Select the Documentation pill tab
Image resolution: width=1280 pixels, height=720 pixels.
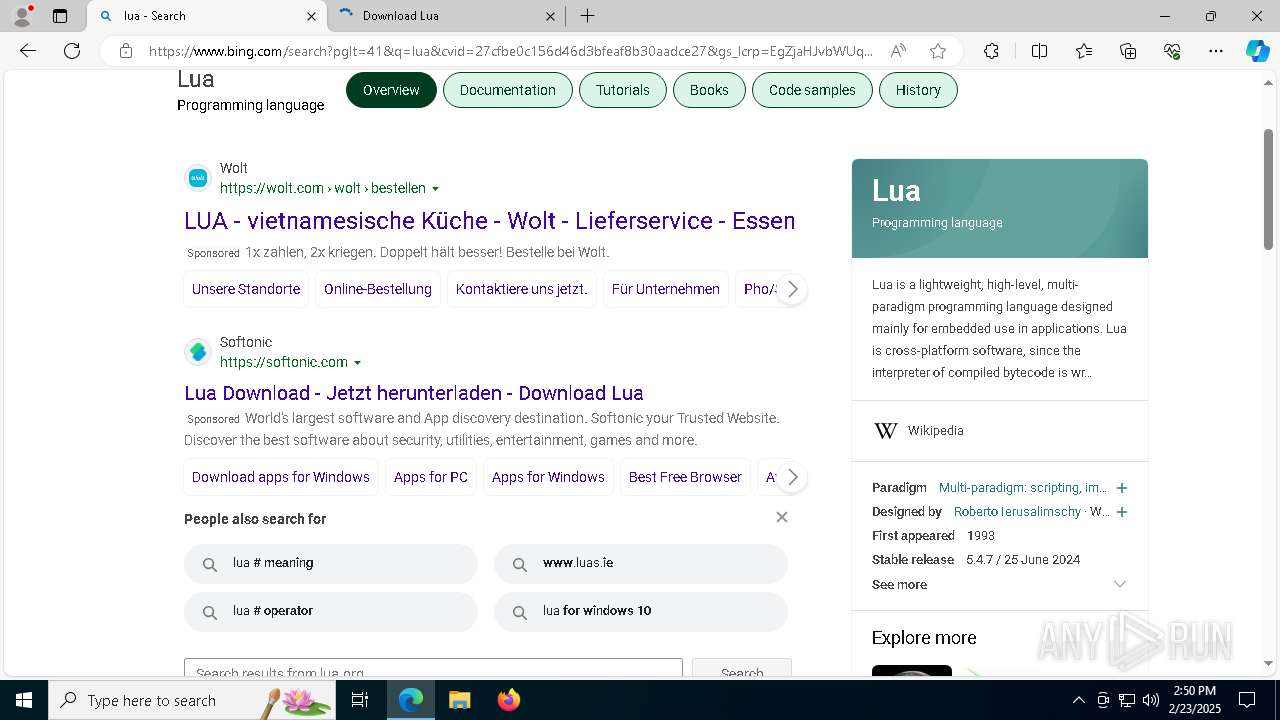pyautogui.click(x=507, y=90)
